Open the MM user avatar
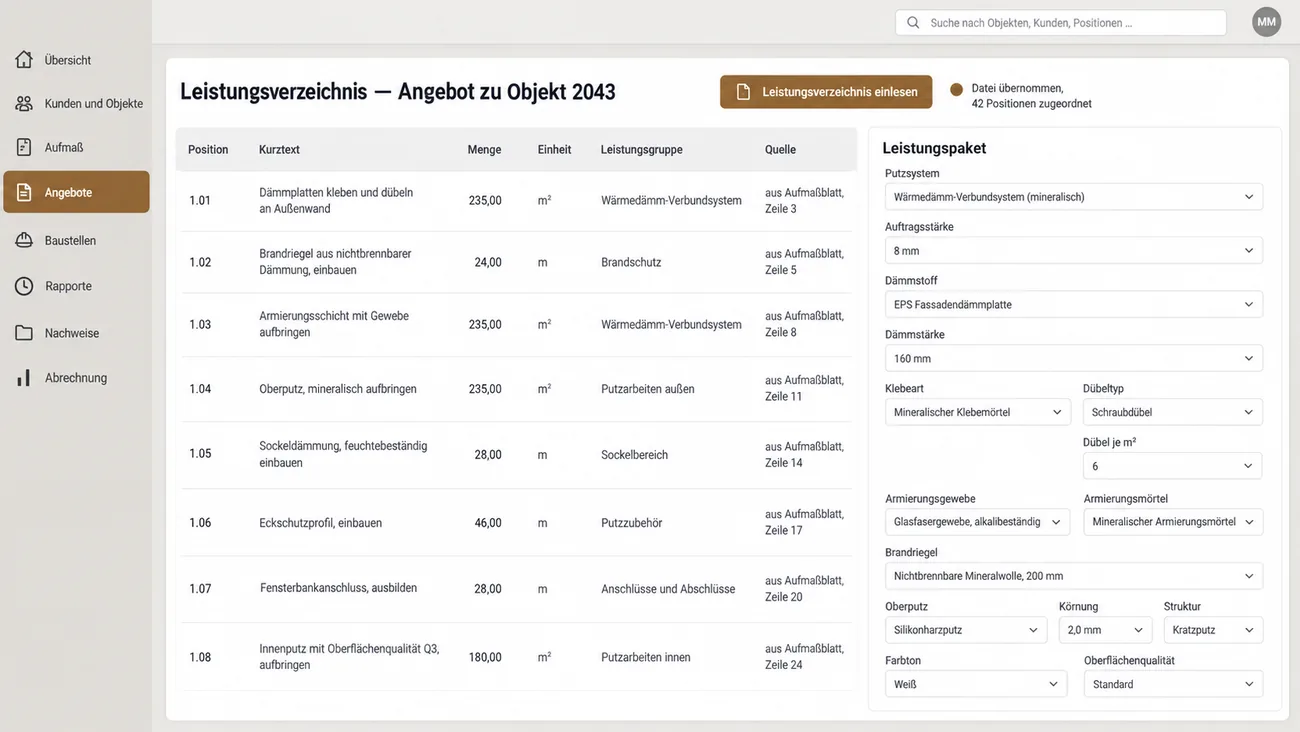This screenshot has width=1300, height=732. [x=1267, y=22]
